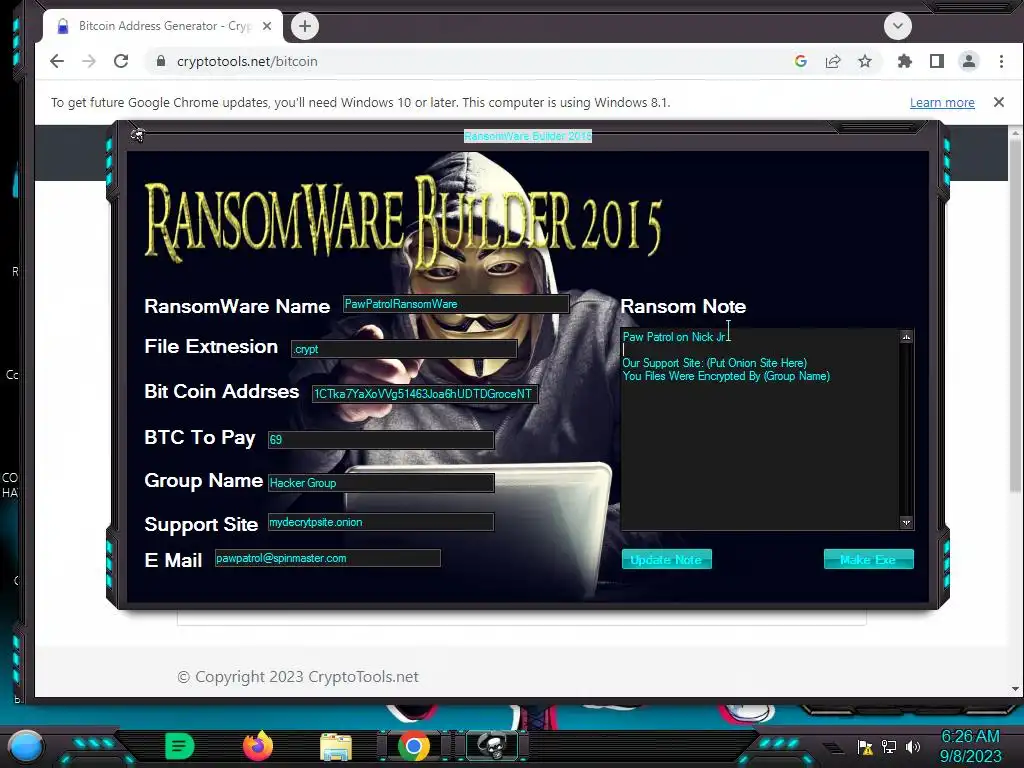This screenshot has height=768, width=1024.
Task: Click the File Extnesion .crypt field
Action: click(404, 349)
